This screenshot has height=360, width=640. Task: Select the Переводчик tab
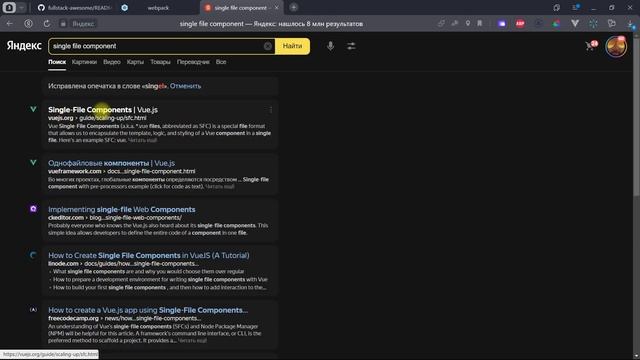point(193,62)
